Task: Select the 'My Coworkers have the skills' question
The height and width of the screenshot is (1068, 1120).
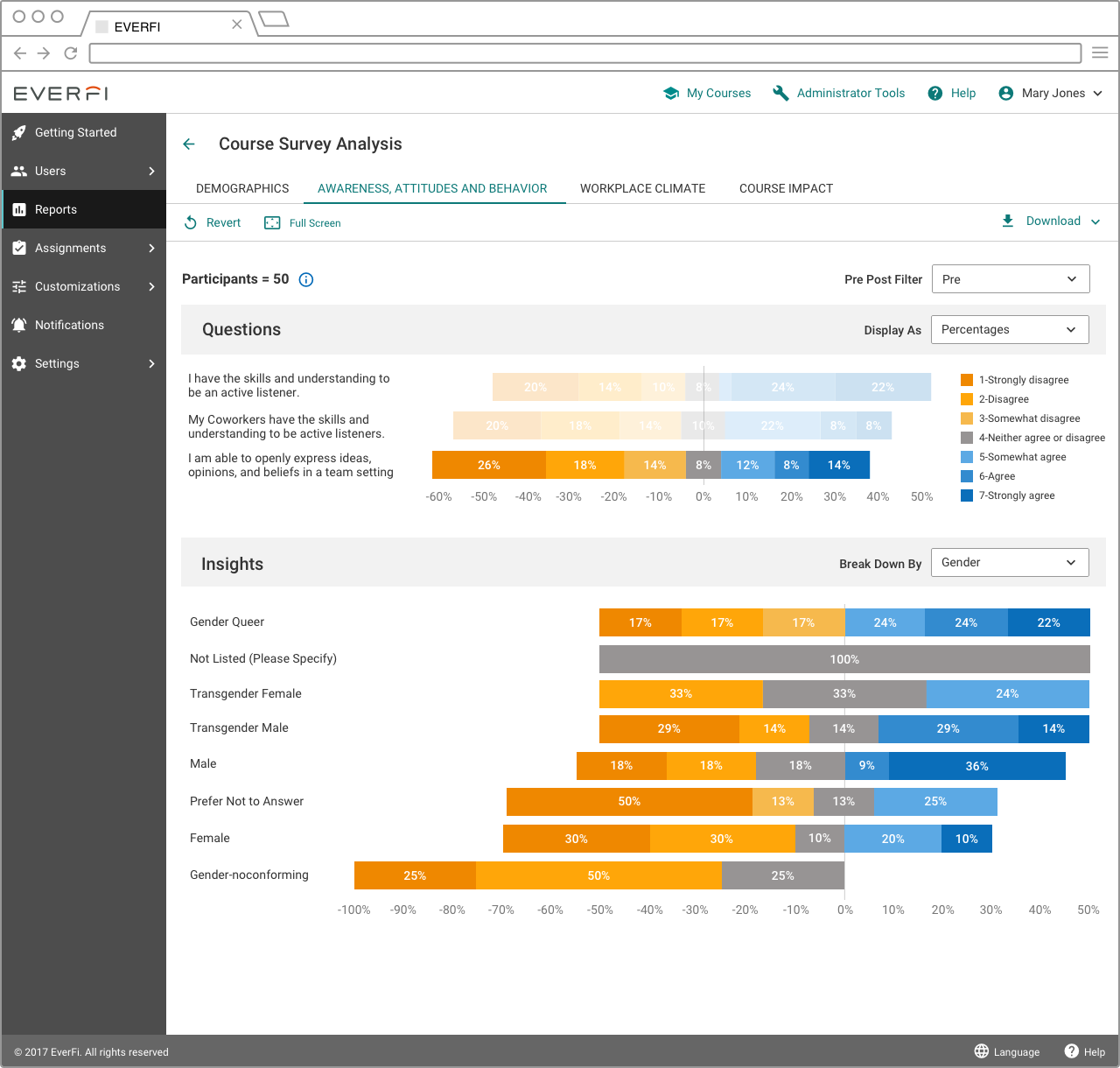Action: (x=286, y=427)
